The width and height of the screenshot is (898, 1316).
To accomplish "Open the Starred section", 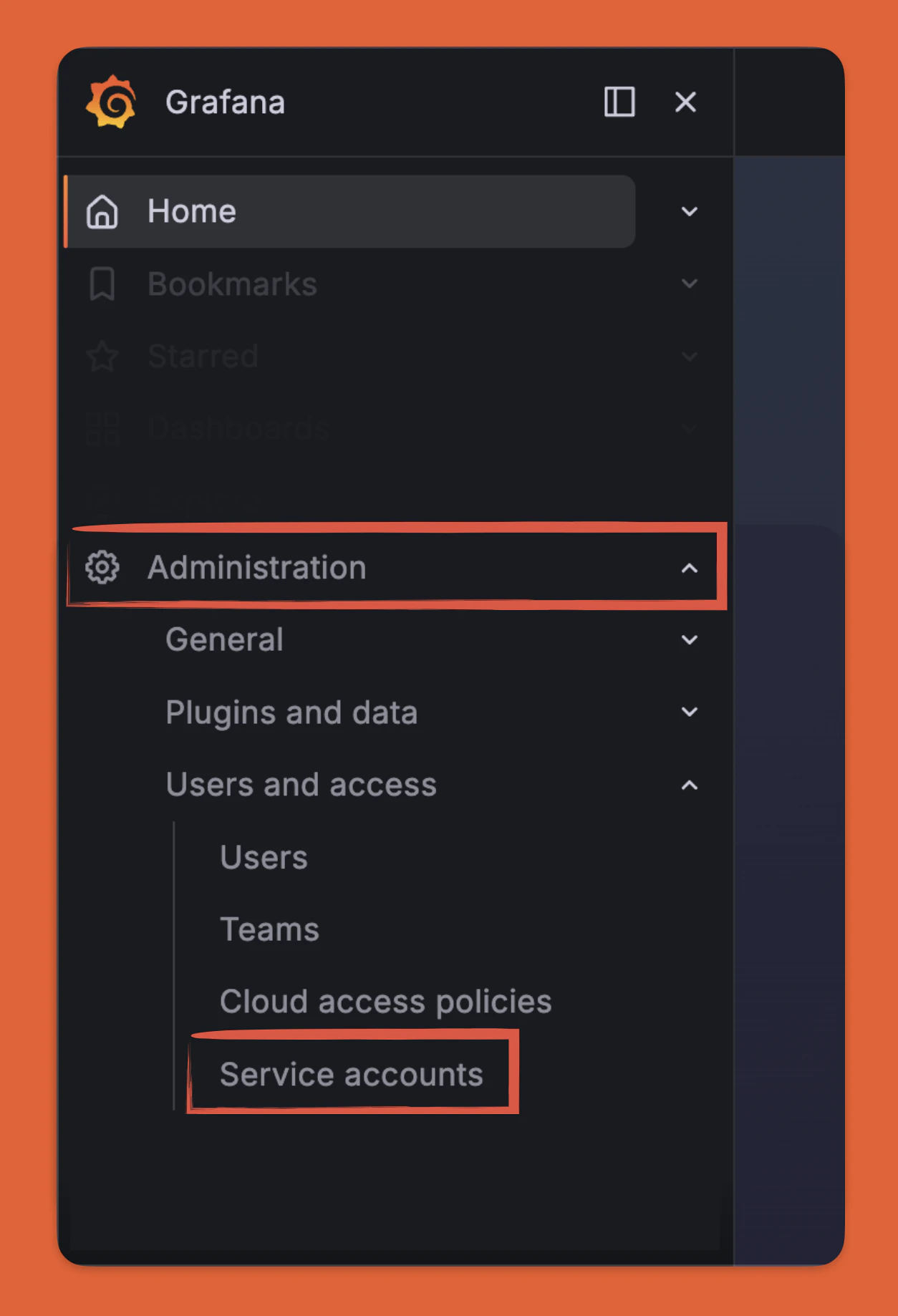I will tap(203, 356).
